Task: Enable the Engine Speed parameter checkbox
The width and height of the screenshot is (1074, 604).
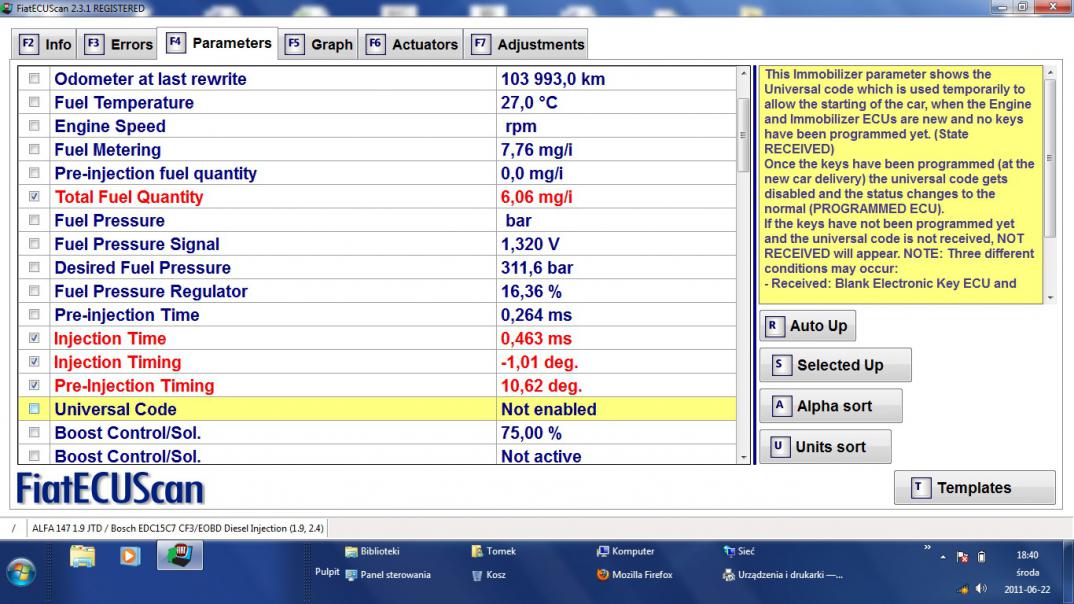Action: point(34,126)
